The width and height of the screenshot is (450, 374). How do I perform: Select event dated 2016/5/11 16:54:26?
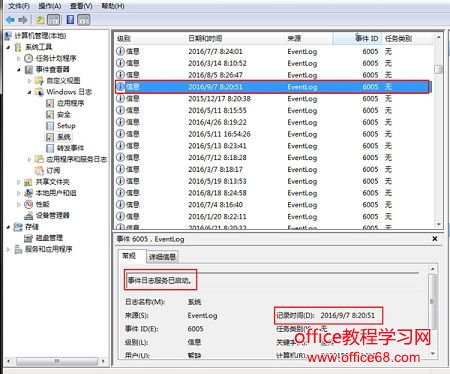[273, 134]
